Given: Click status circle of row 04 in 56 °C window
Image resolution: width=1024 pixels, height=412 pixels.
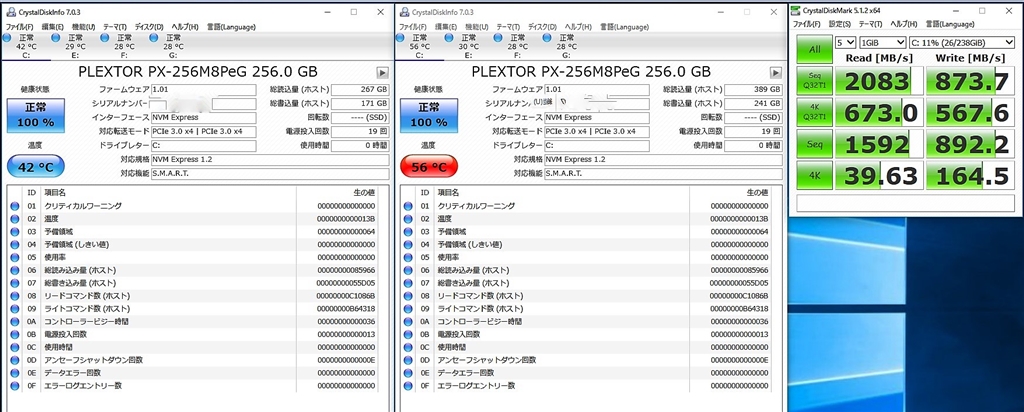Looking at the screenshot, I should click(408, 245).
